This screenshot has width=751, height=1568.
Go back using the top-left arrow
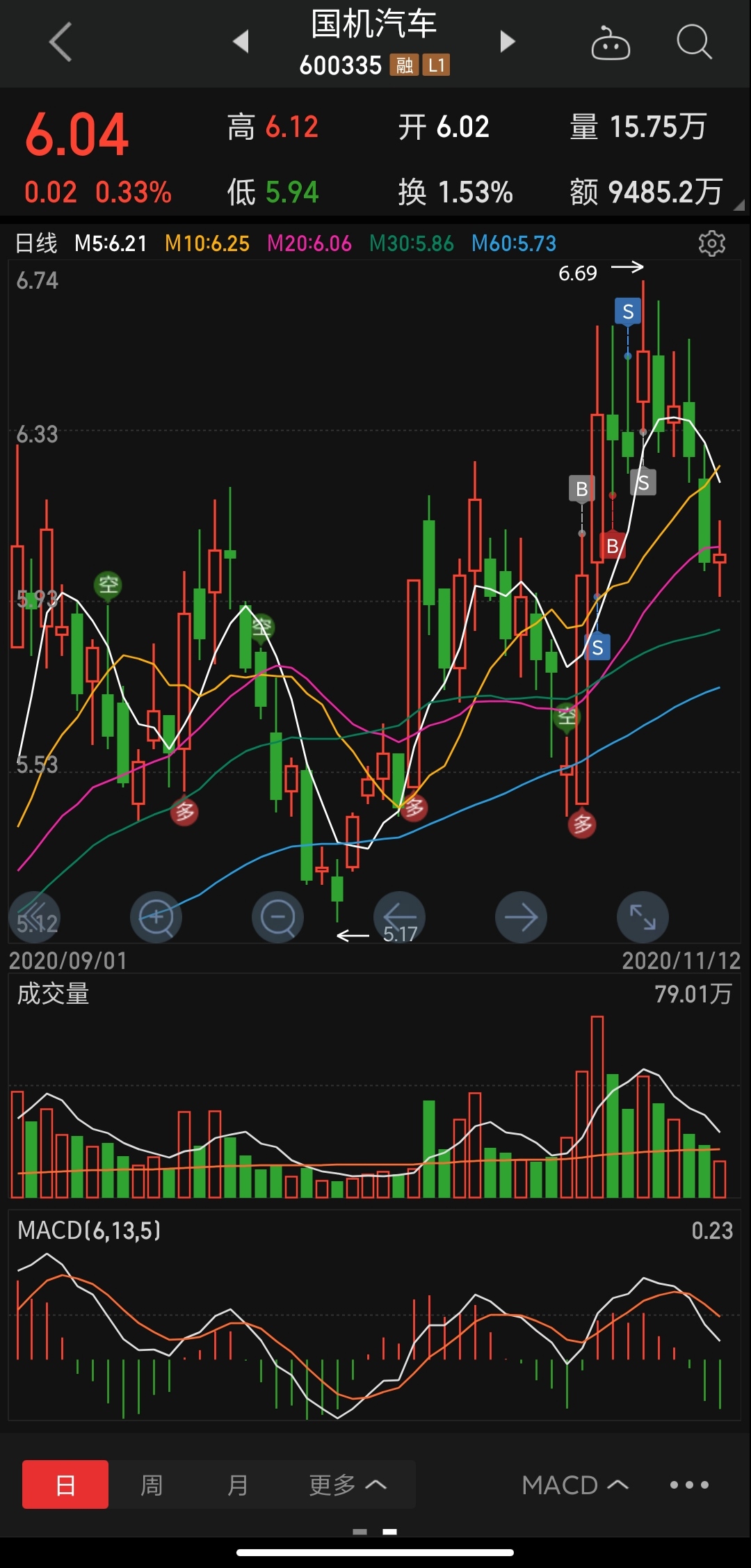click(x=60, y=42)
